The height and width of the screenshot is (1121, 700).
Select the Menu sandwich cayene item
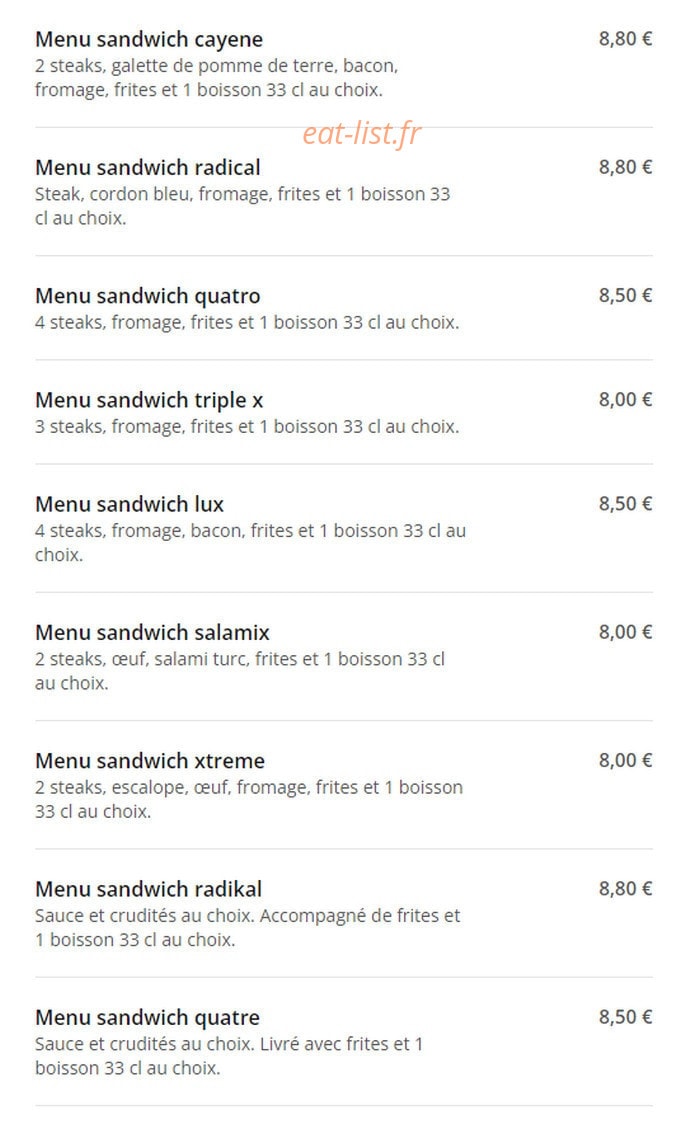click(149, 39)
